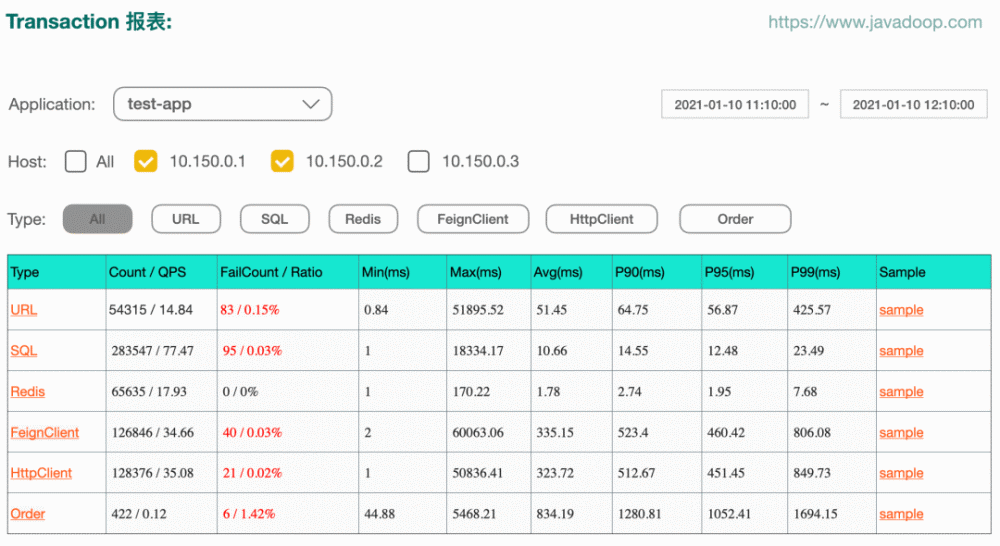1000x546 pixels.
Task: Edit end time 2021-01-10 12:10:00 field
Action: tap(913, 105)
